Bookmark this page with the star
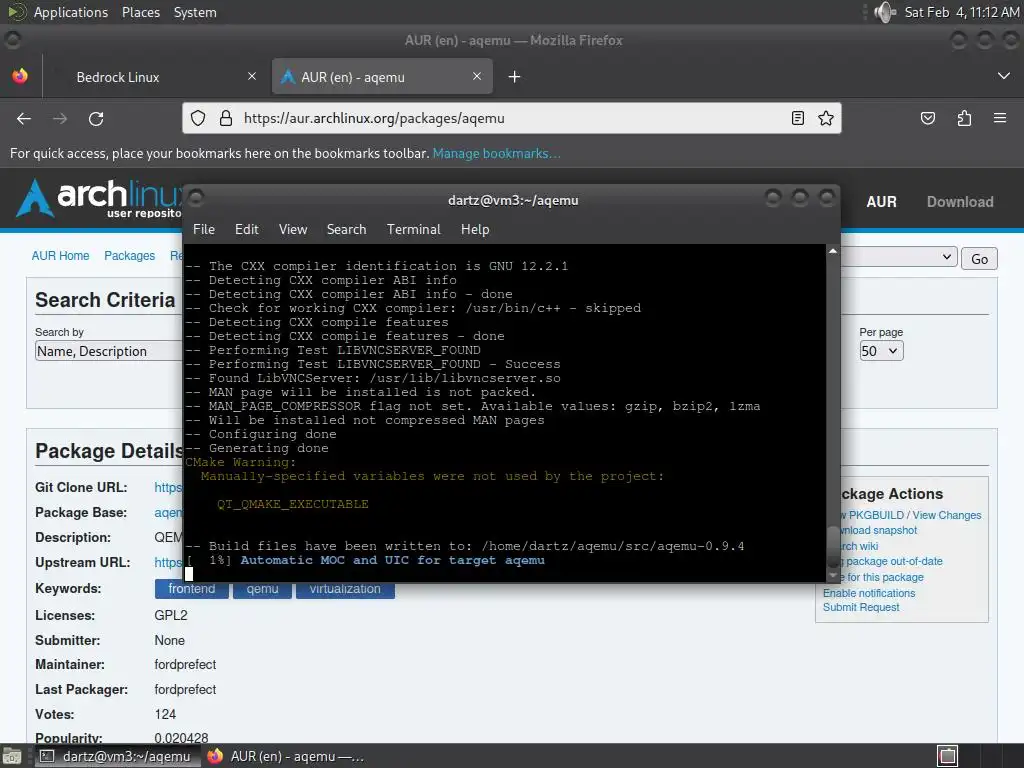 pos(825,118)
